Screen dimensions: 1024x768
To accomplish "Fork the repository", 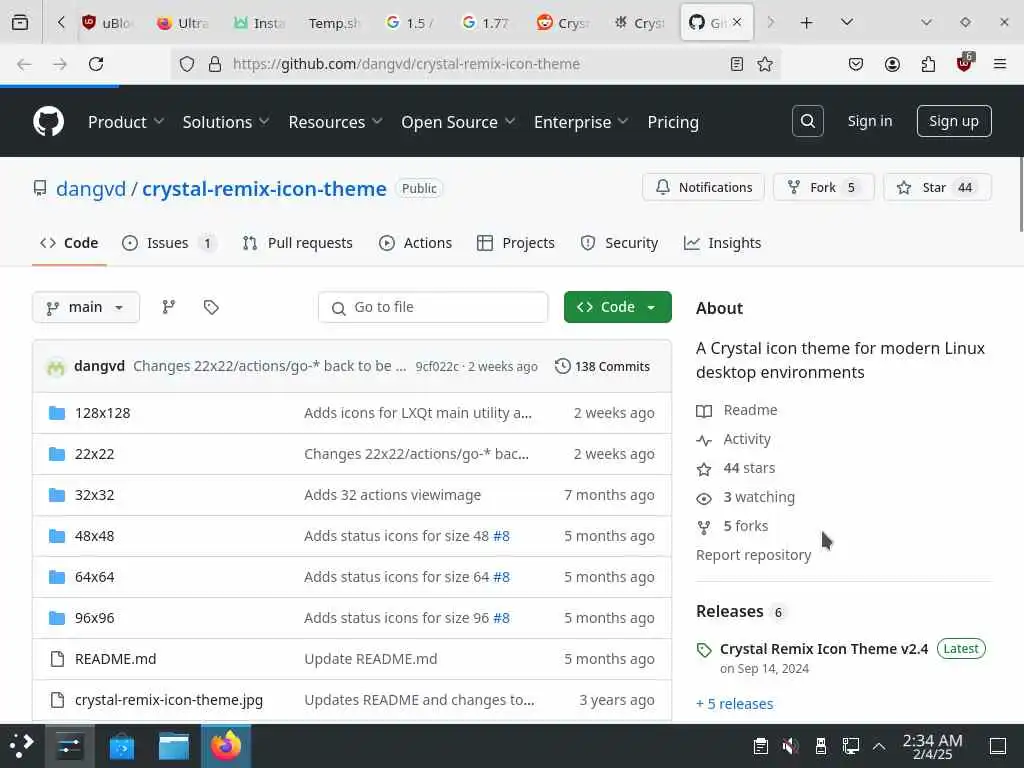I will coord(823,187).
